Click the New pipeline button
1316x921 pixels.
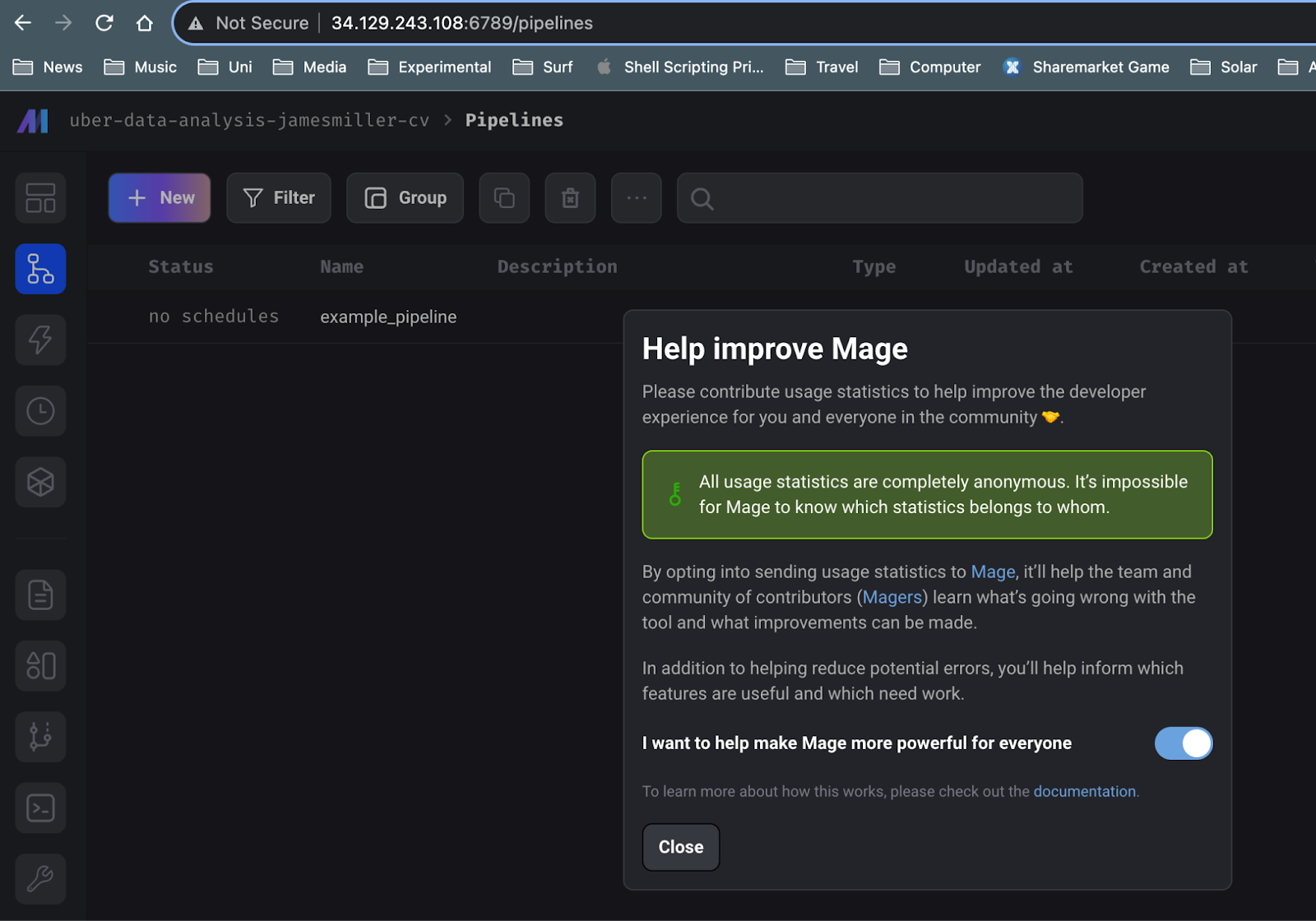click(x=160, y=198)
